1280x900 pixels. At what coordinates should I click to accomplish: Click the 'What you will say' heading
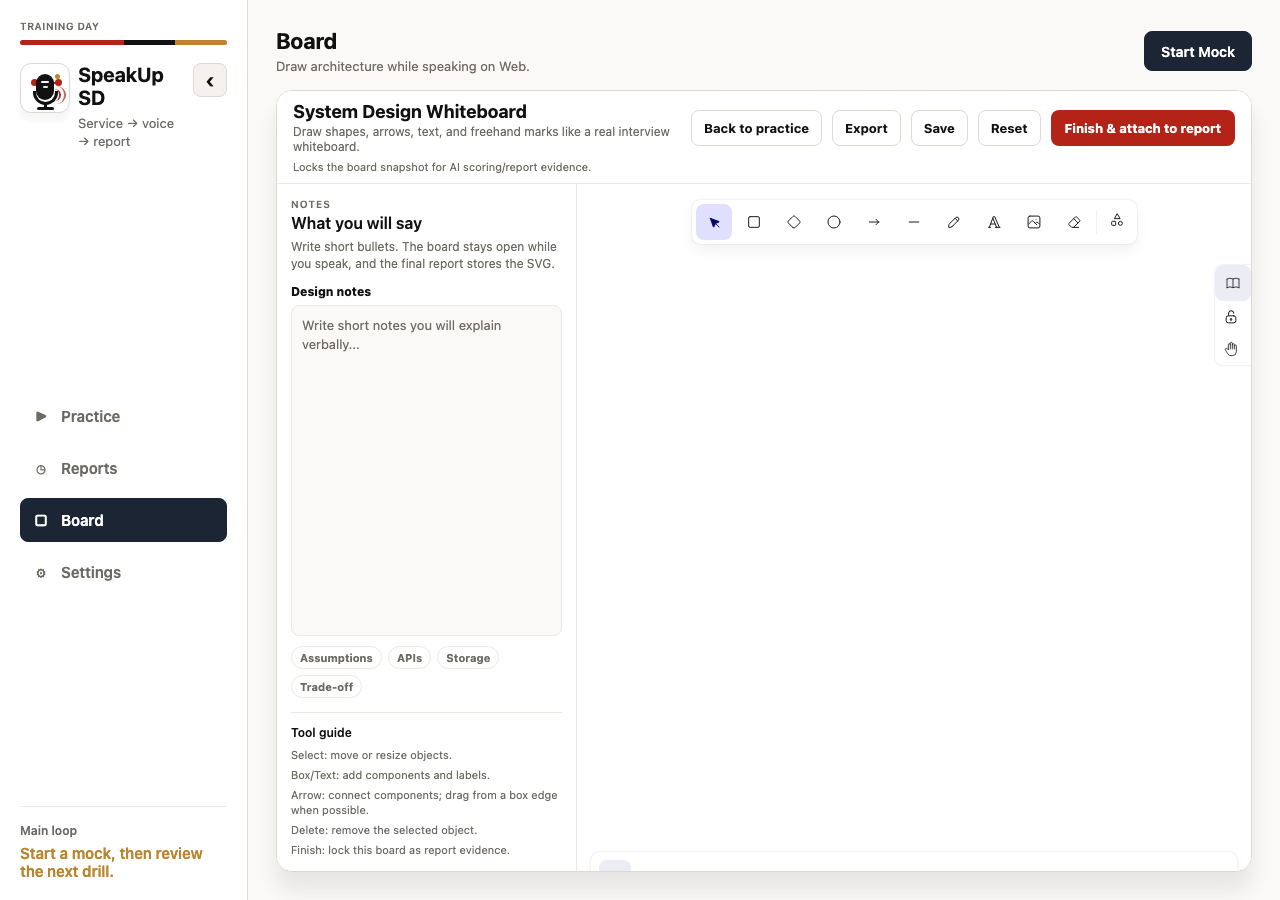[356, 223]
